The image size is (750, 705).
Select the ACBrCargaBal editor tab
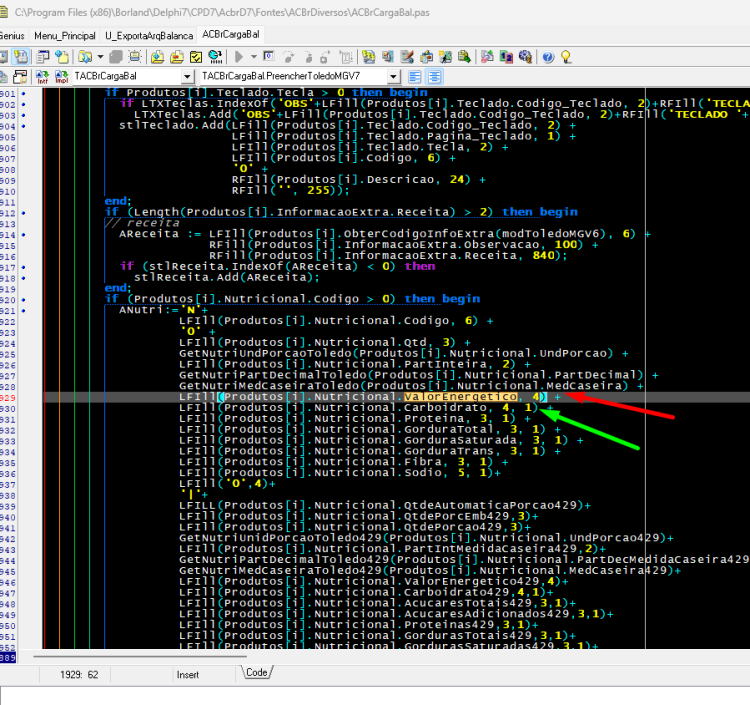pos(231,34)
